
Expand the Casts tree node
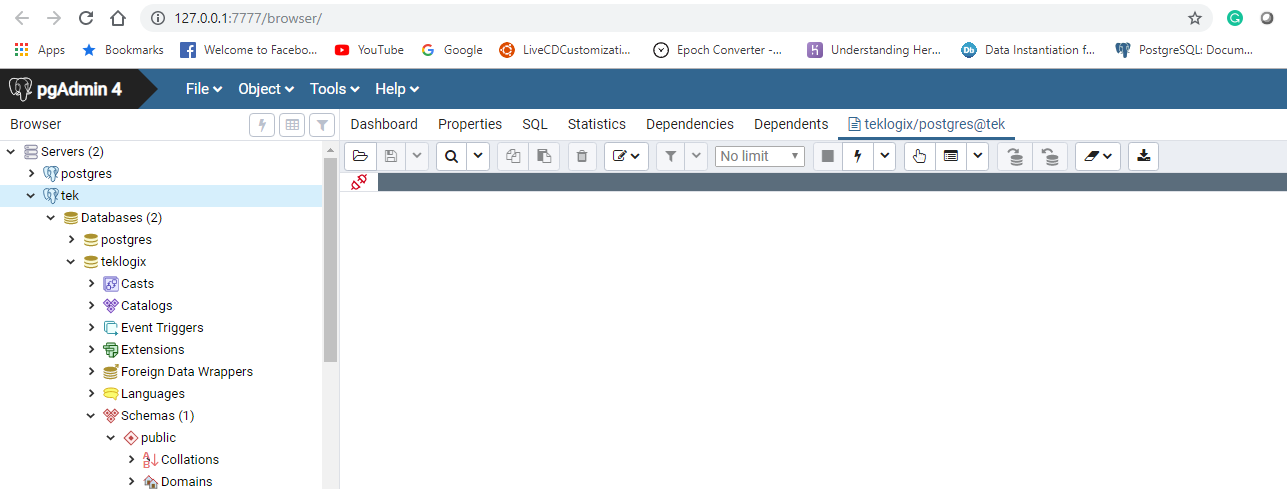[91, 284]
